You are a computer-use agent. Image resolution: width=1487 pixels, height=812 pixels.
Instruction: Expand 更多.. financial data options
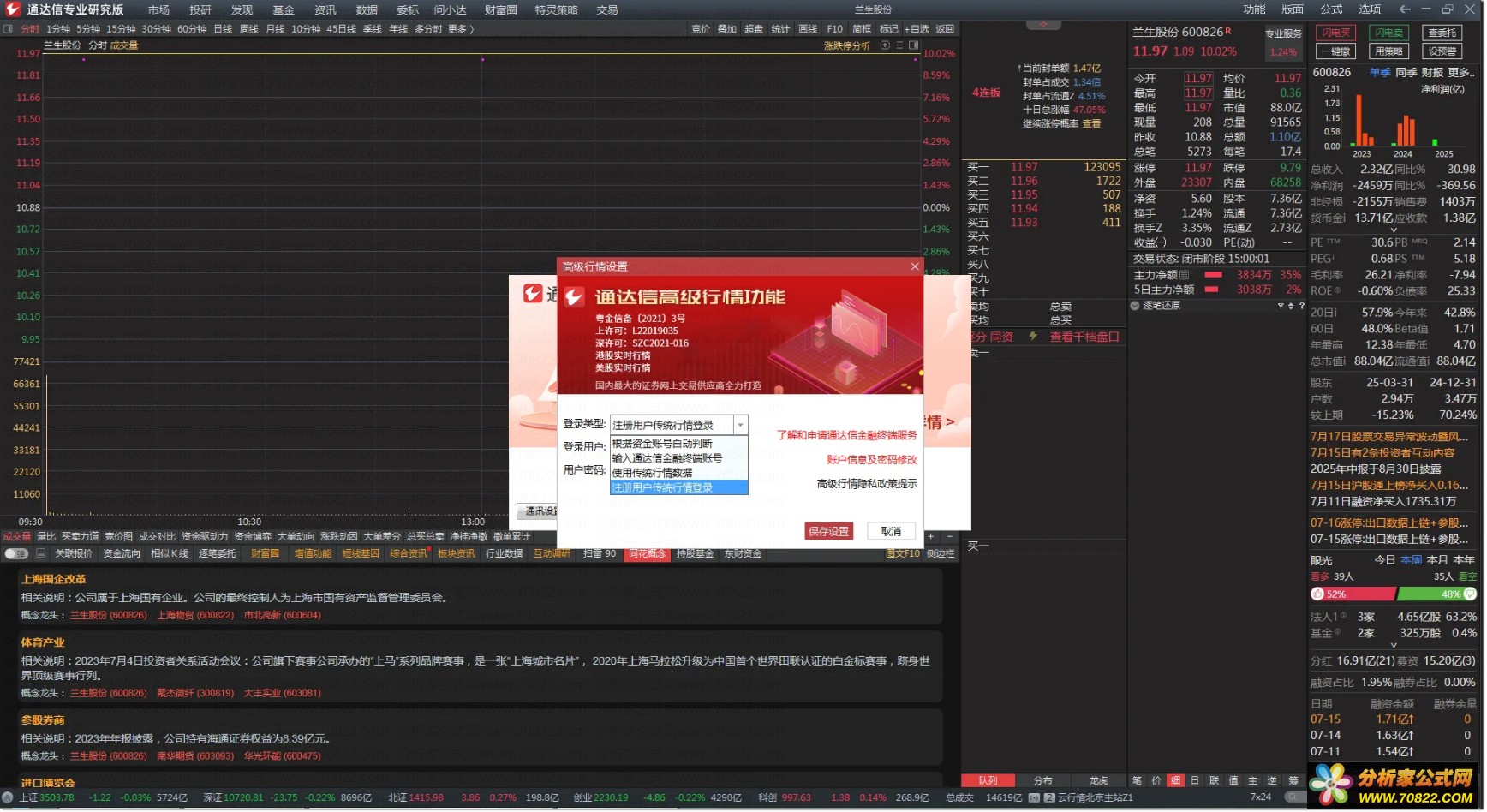[x=1461, y=73]
